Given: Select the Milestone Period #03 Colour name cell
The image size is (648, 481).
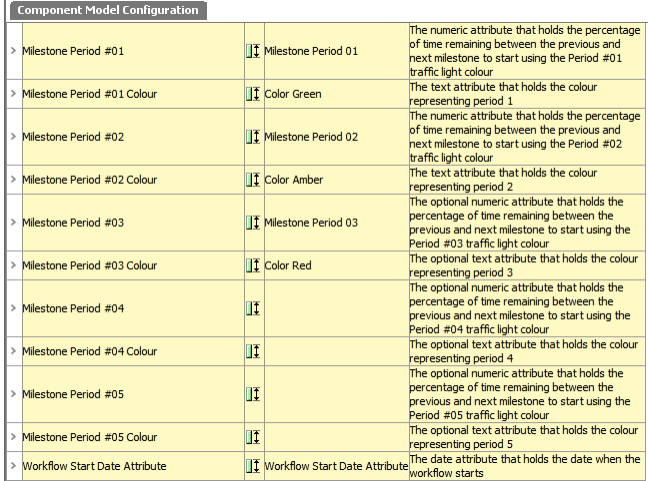Looking at the screenshot, I should coord(133,265).
